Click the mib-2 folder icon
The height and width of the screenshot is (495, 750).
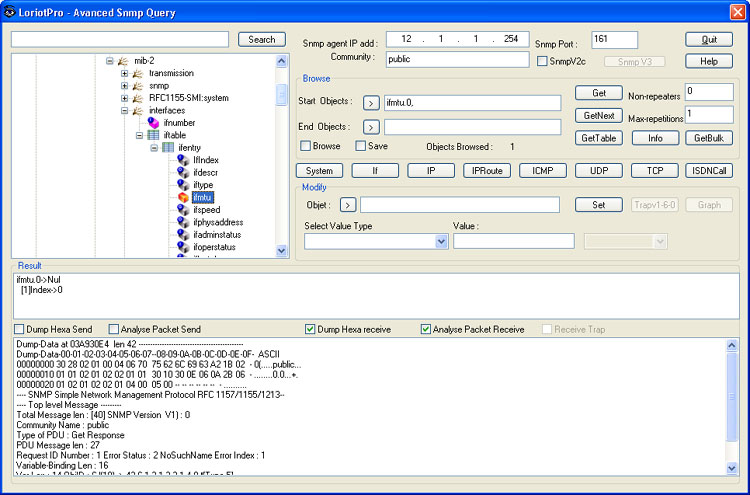123,61
